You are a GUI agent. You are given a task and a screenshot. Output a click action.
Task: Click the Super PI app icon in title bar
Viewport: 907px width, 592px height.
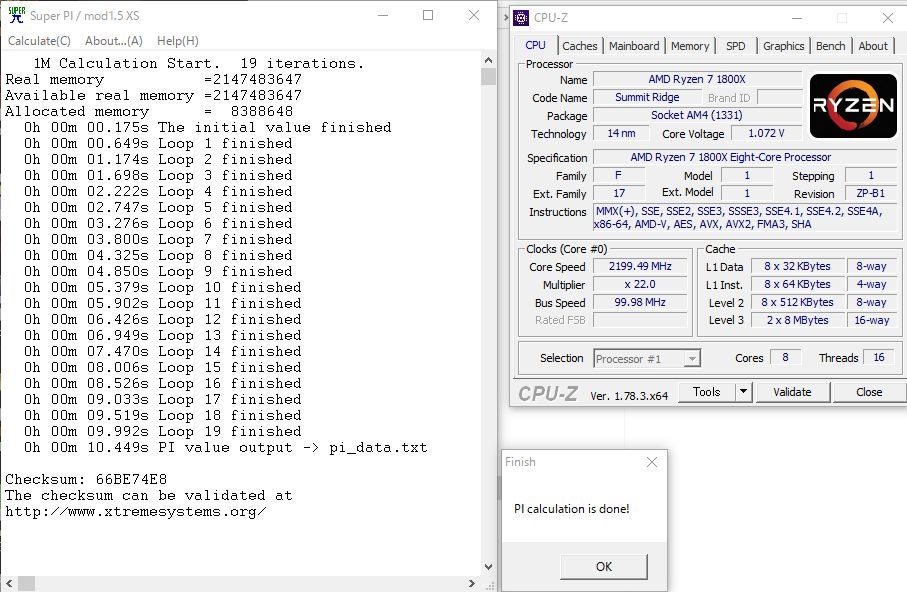tap(16, 15)
